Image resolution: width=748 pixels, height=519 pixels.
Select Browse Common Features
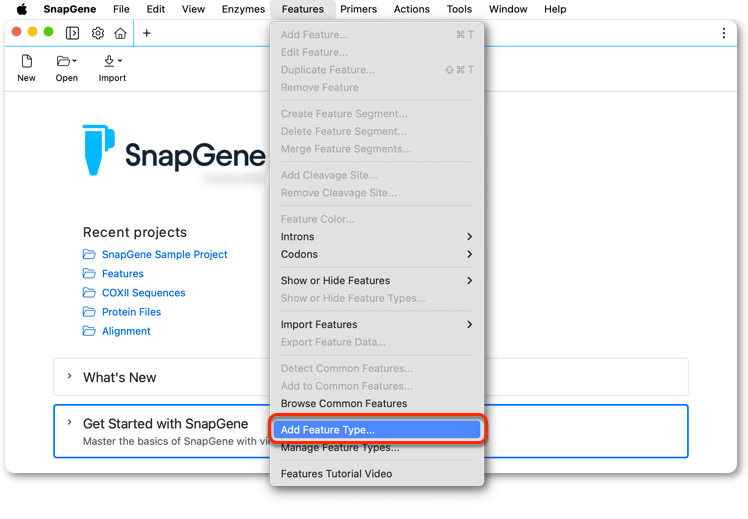(x=376, y=404)
